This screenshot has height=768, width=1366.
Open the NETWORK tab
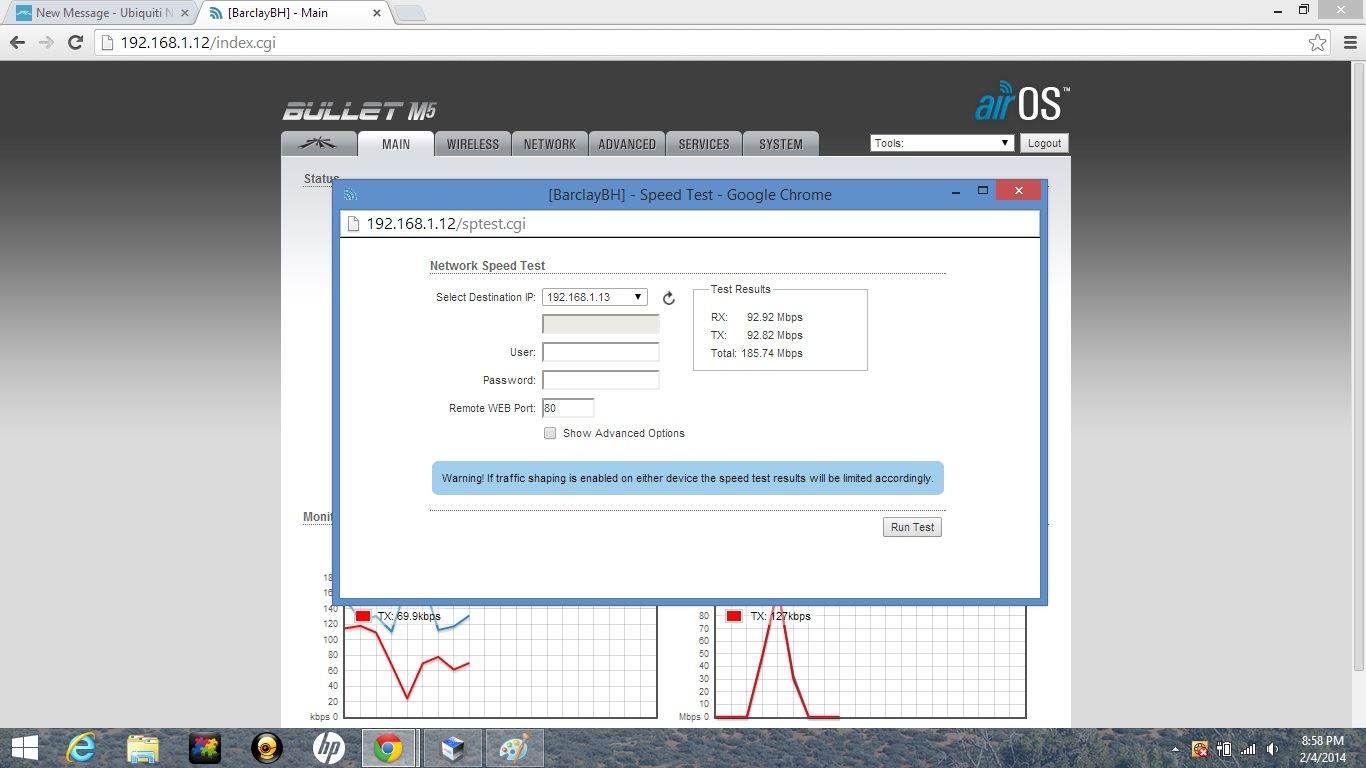click(549, 144)
